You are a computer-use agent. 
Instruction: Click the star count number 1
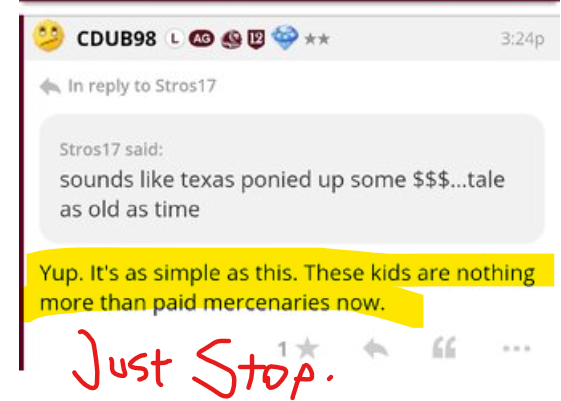(x=283, y=349)
